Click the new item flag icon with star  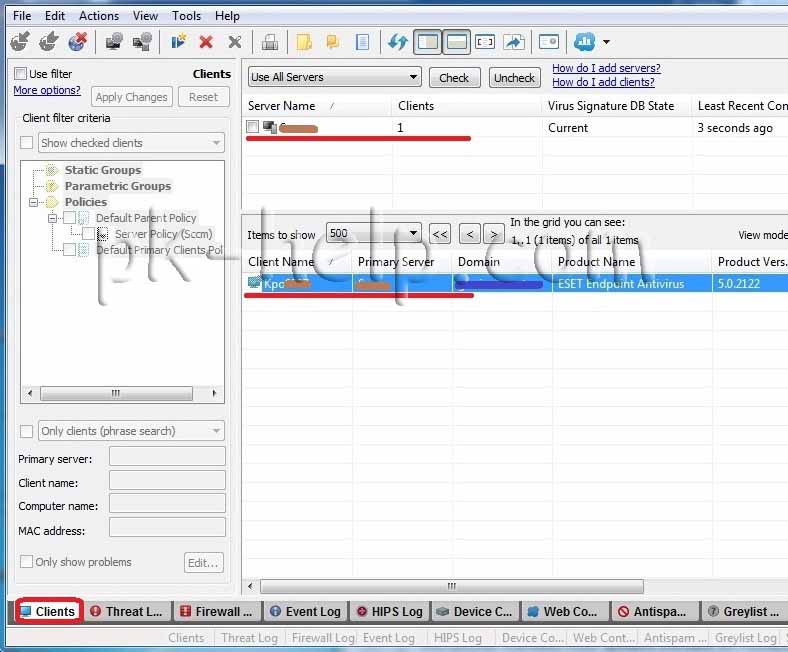(178, 42)
